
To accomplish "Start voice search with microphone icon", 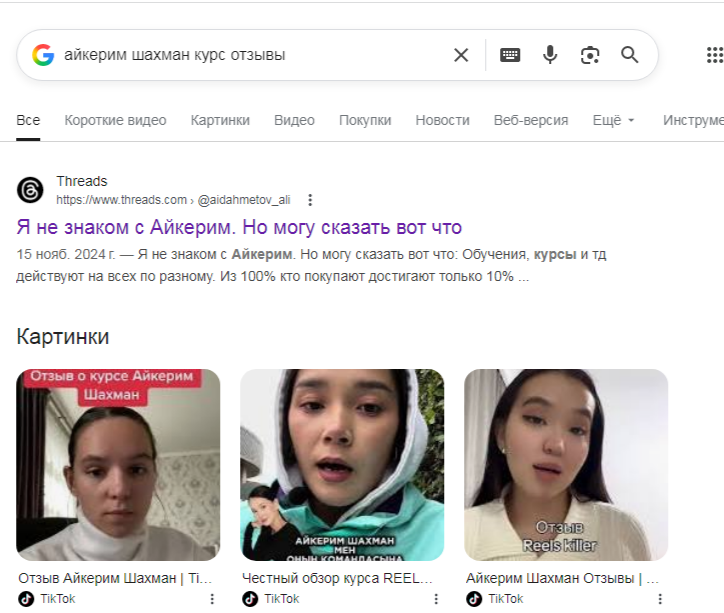I will pyautogui.click(x=550, y=55).
